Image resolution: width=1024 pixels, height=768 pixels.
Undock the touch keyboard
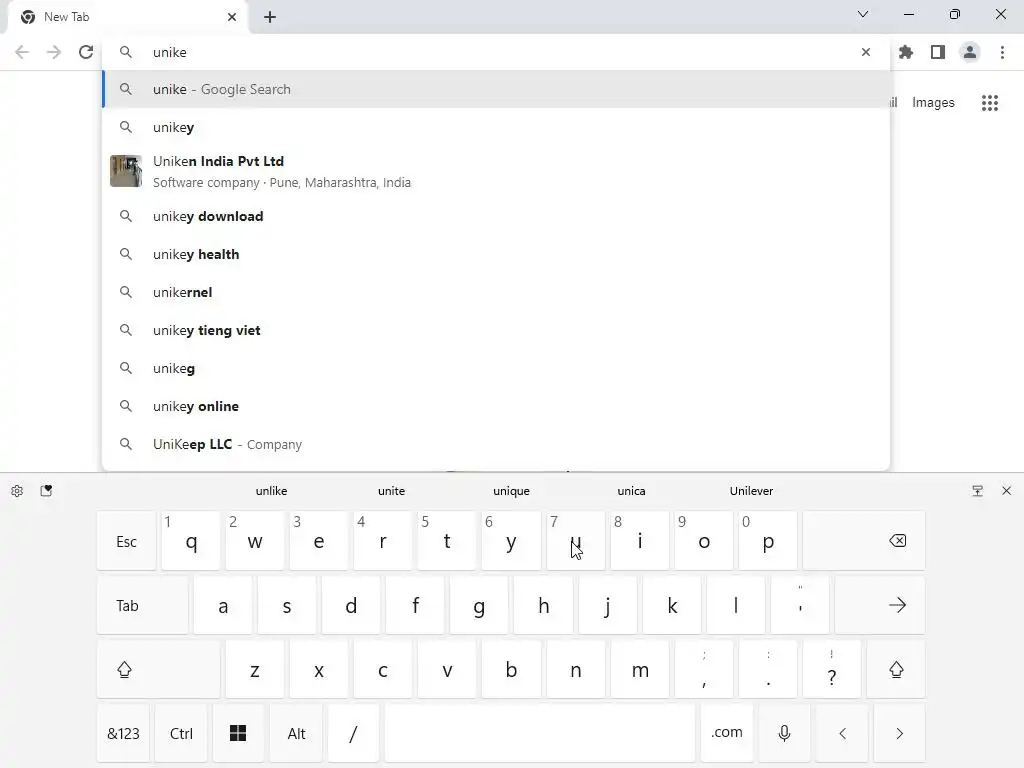[x=978, y=491]
